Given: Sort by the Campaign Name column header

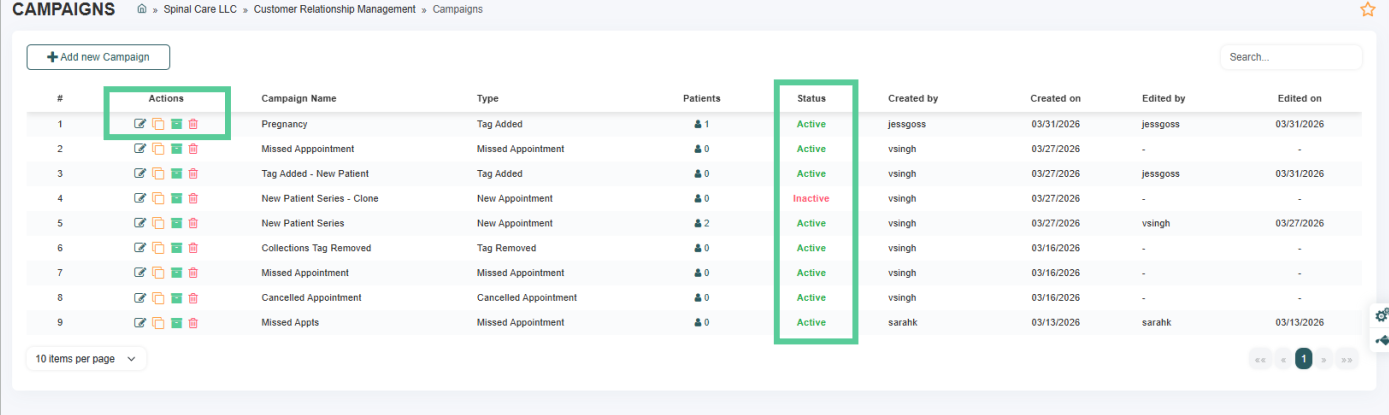Looking at the screenshot, I should point(298,99).
